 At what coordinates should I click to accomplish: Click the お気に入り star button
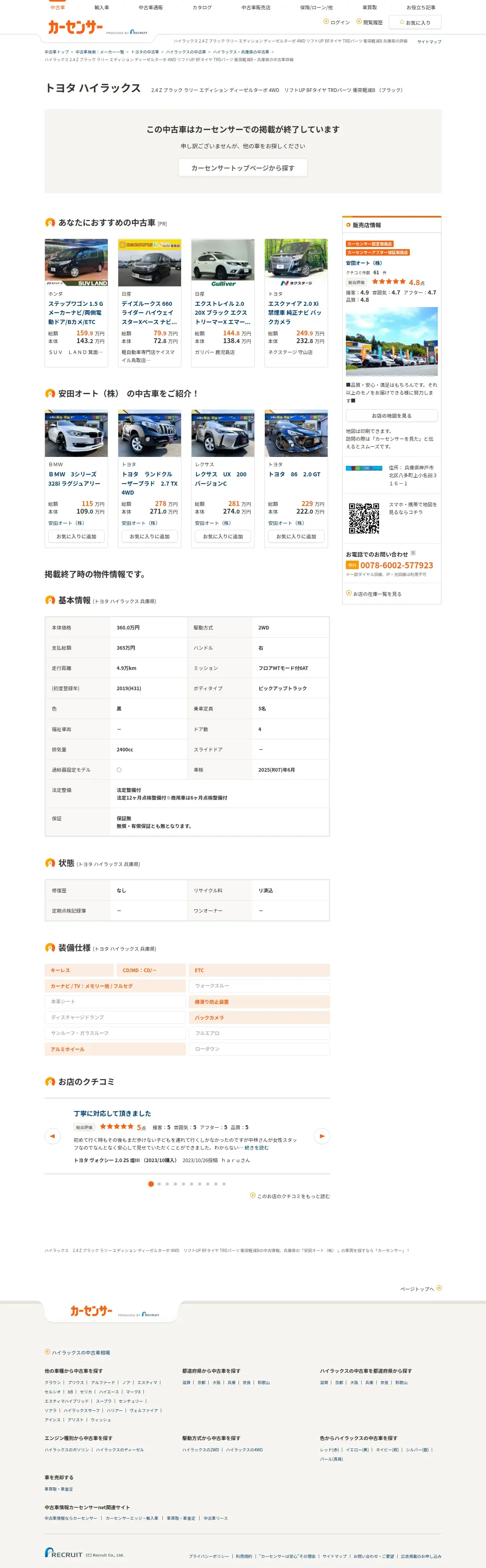click(x=415, y=23)
